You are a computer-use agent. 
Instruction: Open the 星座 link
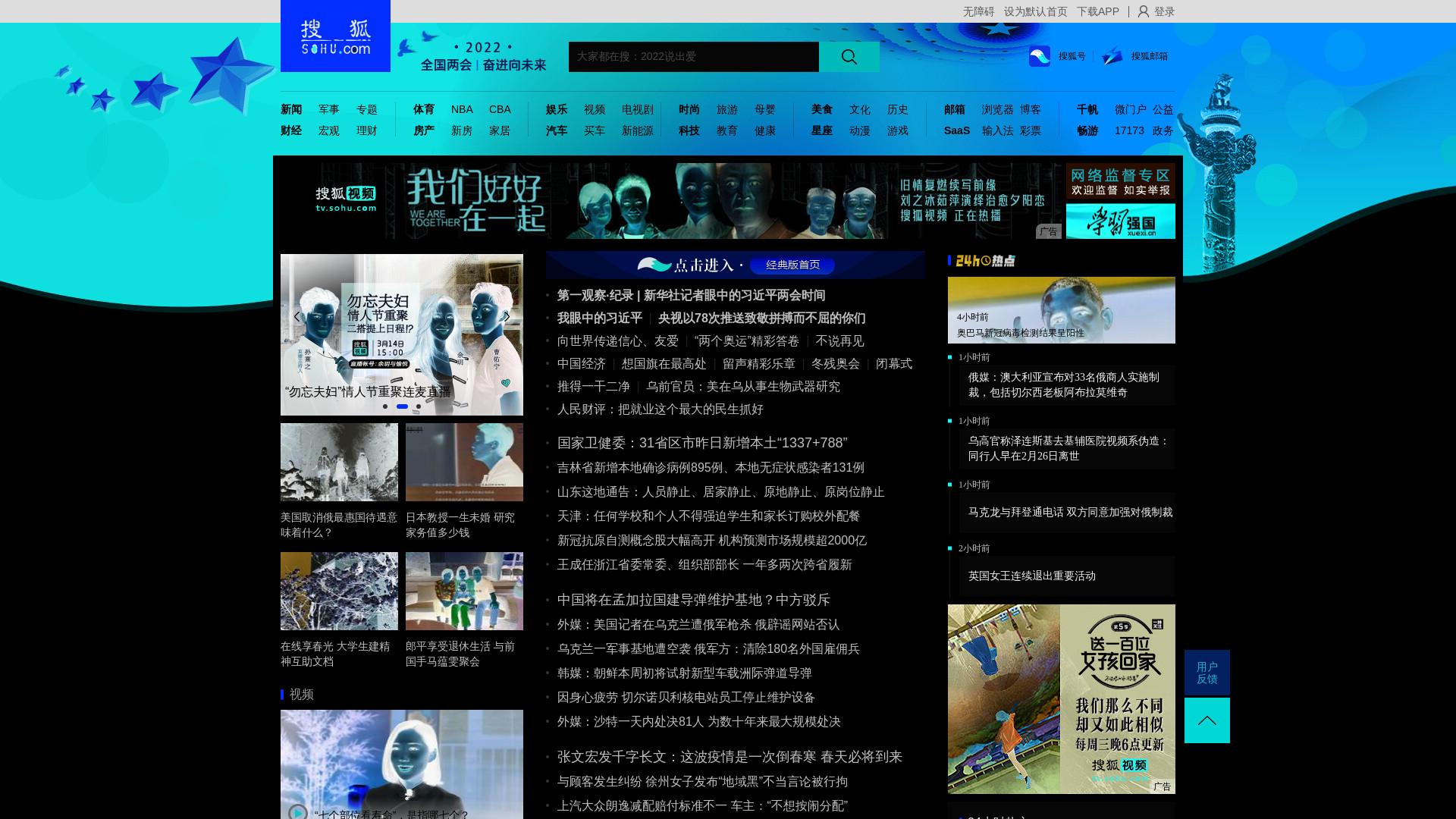tap(822, 130)
